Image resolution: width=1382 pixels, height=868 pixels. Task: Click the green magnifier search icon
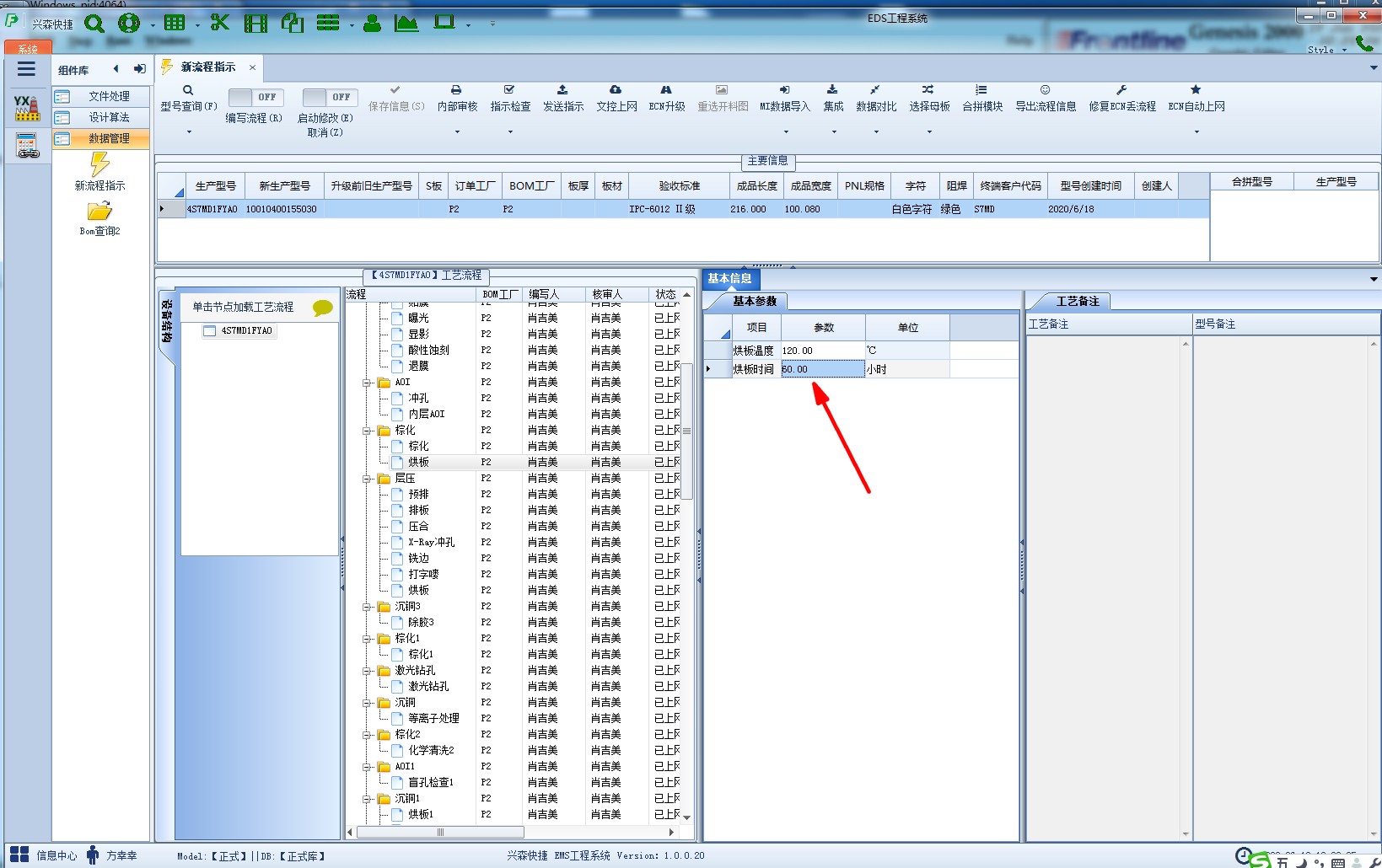(94, 24)
